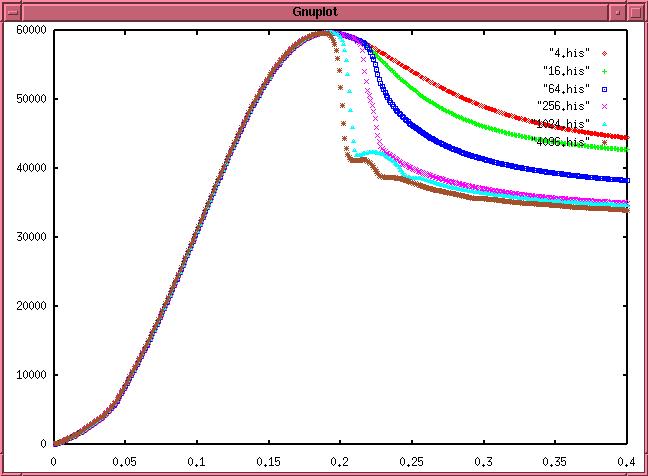Toggle the "16.his" legend label
The height and width of the screenshot is (476, 648).
tap(567, 71)
